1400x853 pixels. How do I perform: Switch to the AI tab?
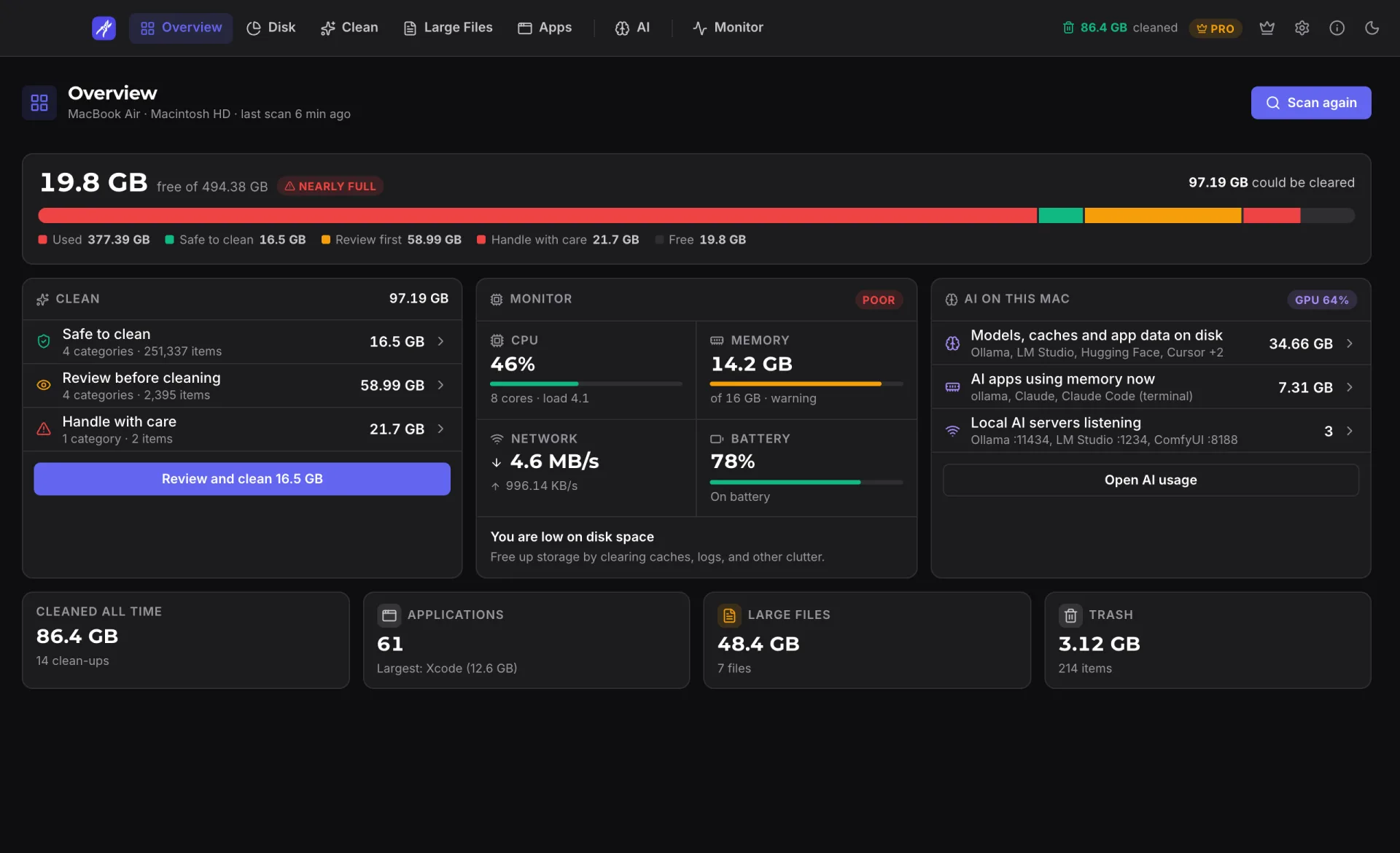point(632,28)
